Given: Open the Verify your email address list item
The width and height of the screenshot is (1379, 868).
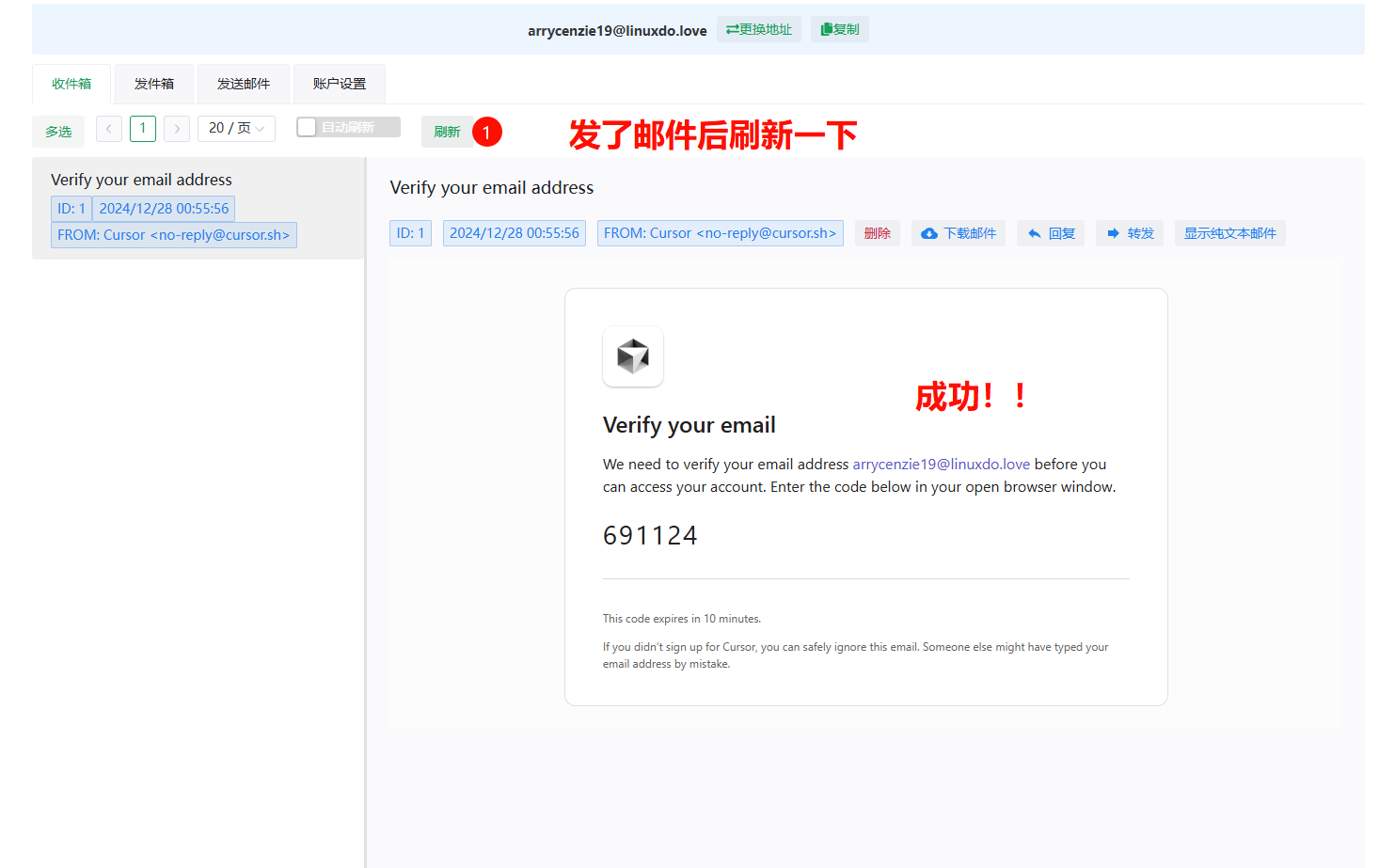Looking at the screenshot, I should click(198, 208).
